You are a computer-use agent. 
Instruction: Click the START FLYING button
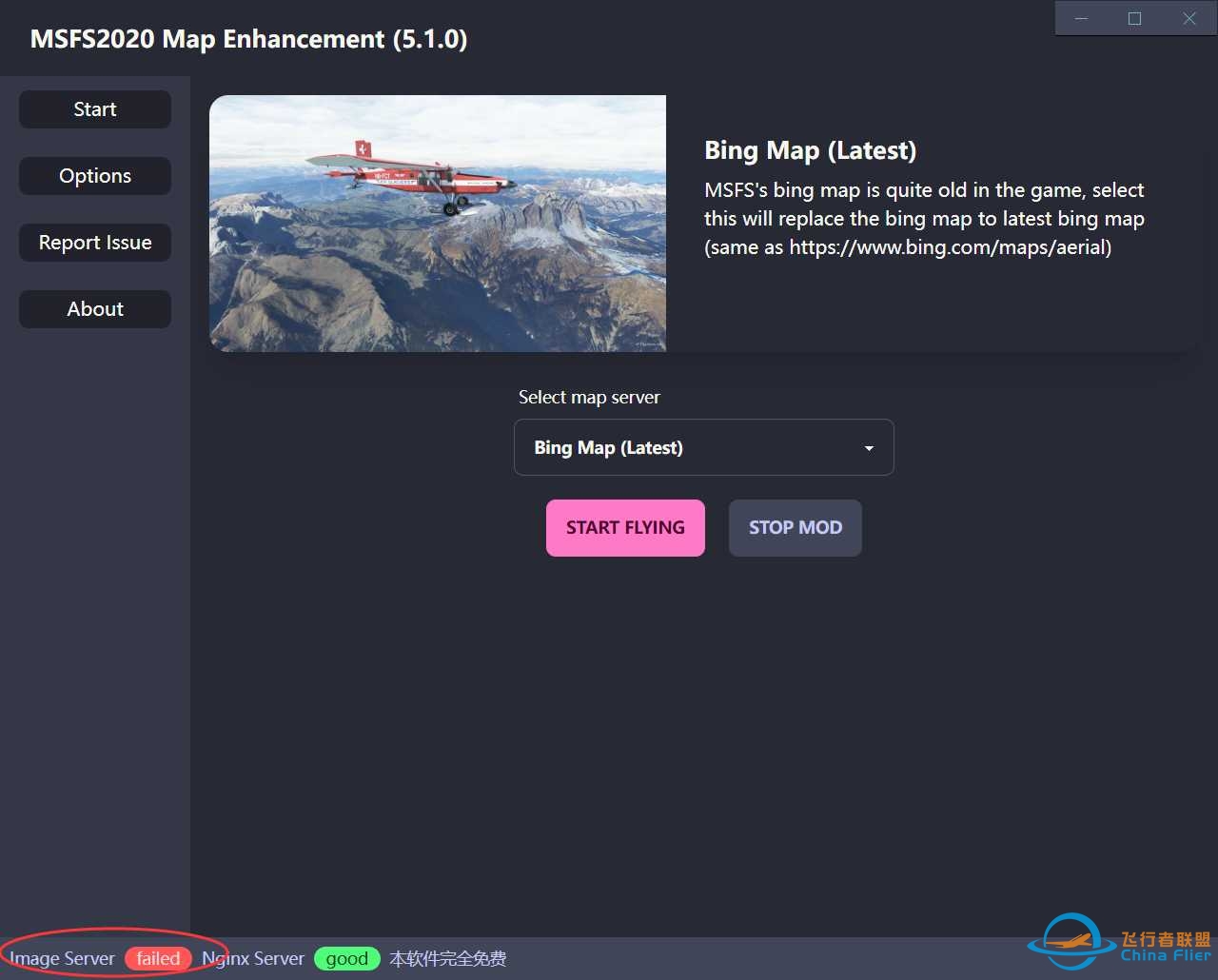[x=625, y=528]
